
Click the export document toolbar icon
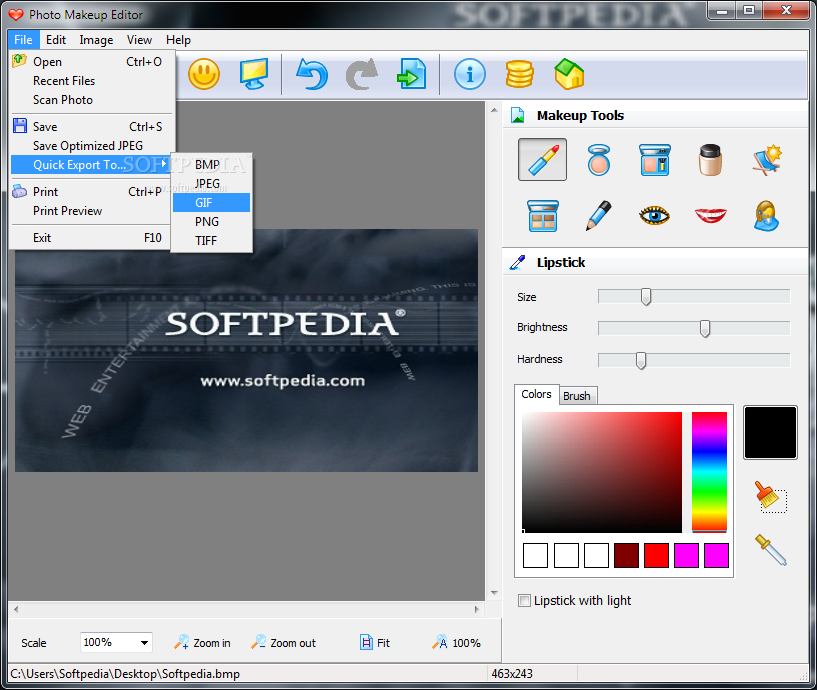point(412,75)
